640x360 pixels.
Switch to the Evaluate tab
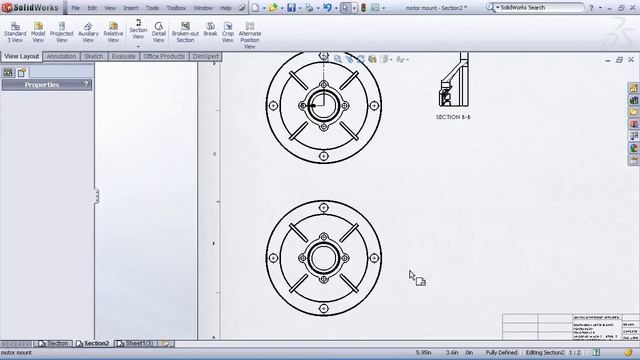click(x=123, y=56)
